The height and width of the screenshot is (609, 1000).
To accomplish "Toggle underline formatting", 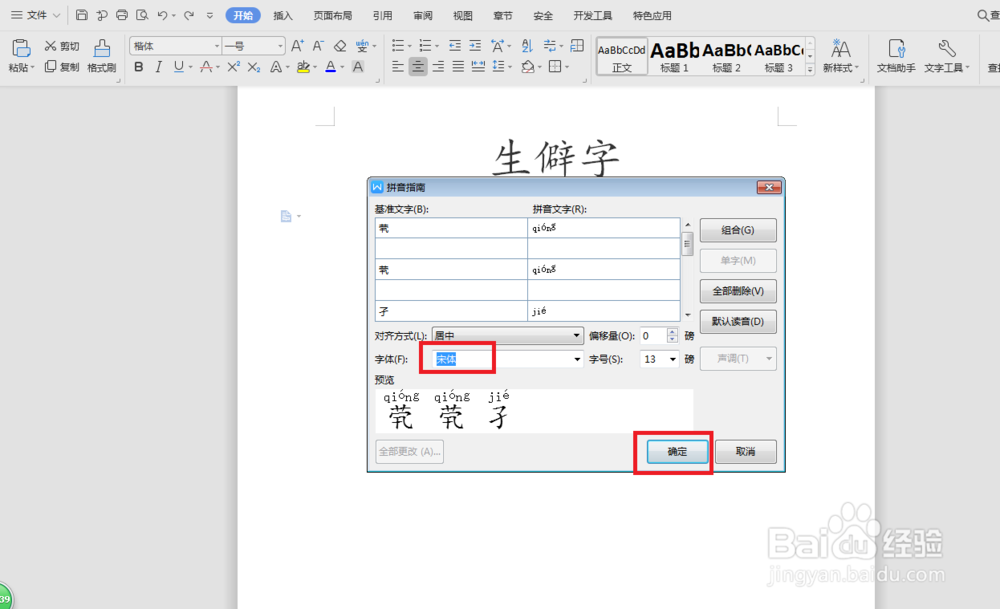I will point(177,67).
